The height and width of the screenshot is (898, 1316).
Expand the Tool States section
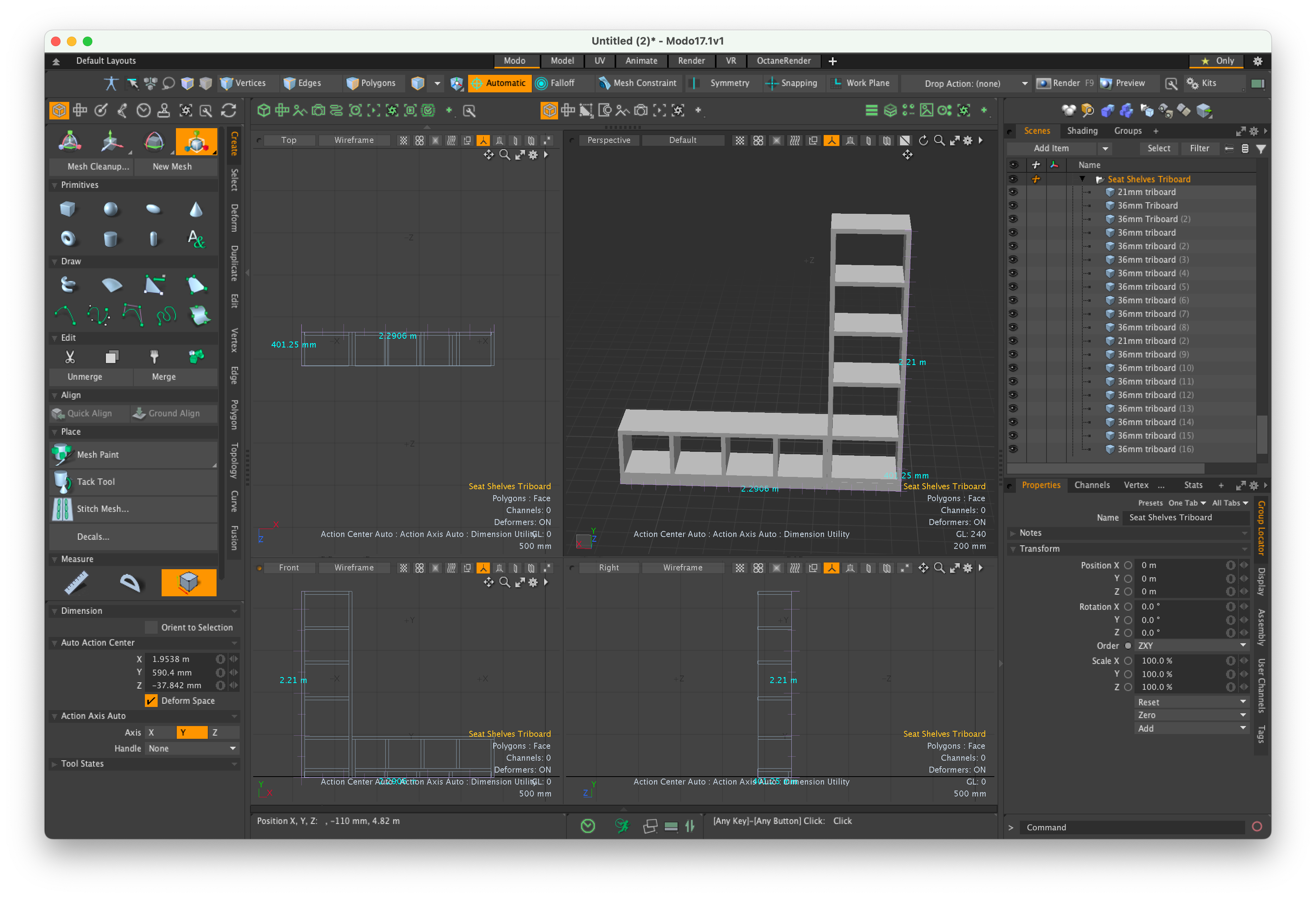(55, 764)
